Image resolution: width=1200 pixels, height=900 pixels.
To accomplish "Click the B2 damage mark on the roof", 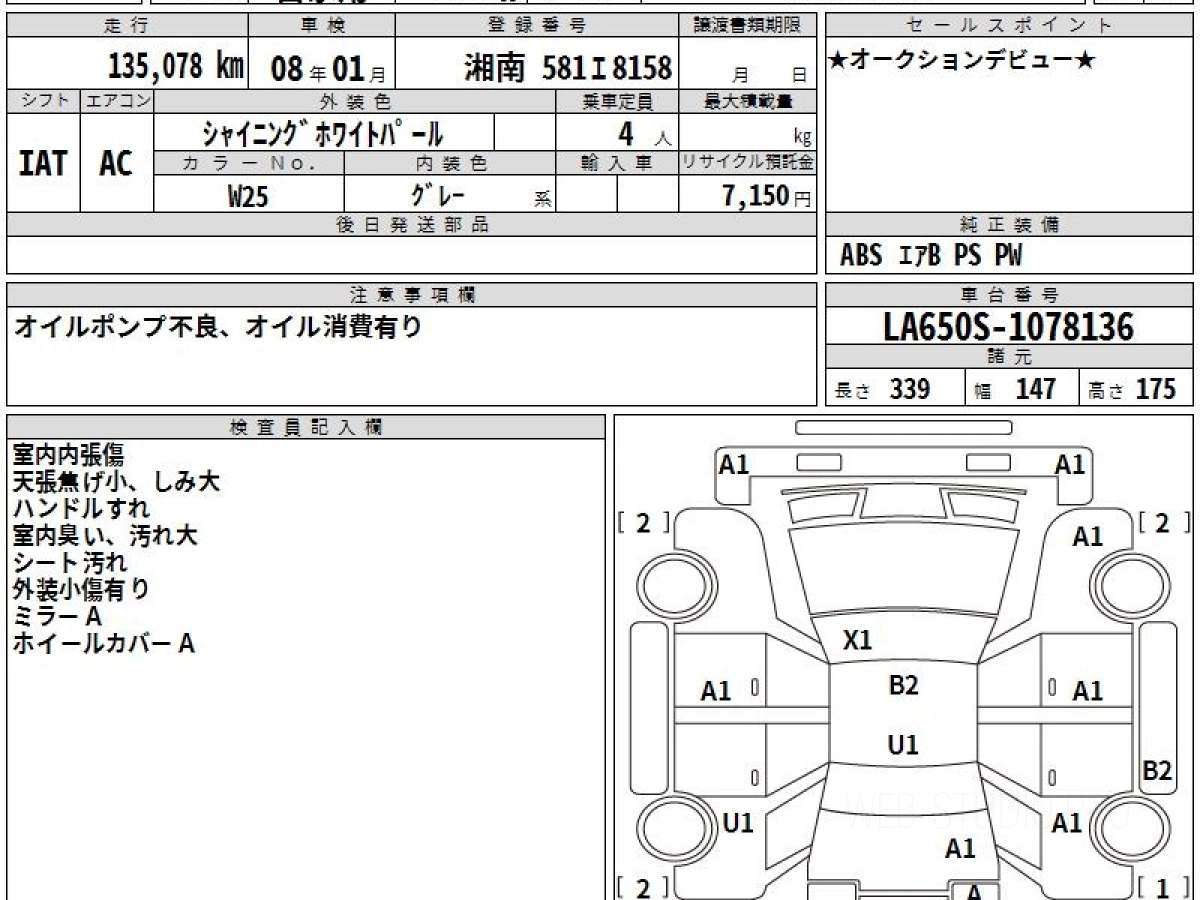I will (903, 686).
